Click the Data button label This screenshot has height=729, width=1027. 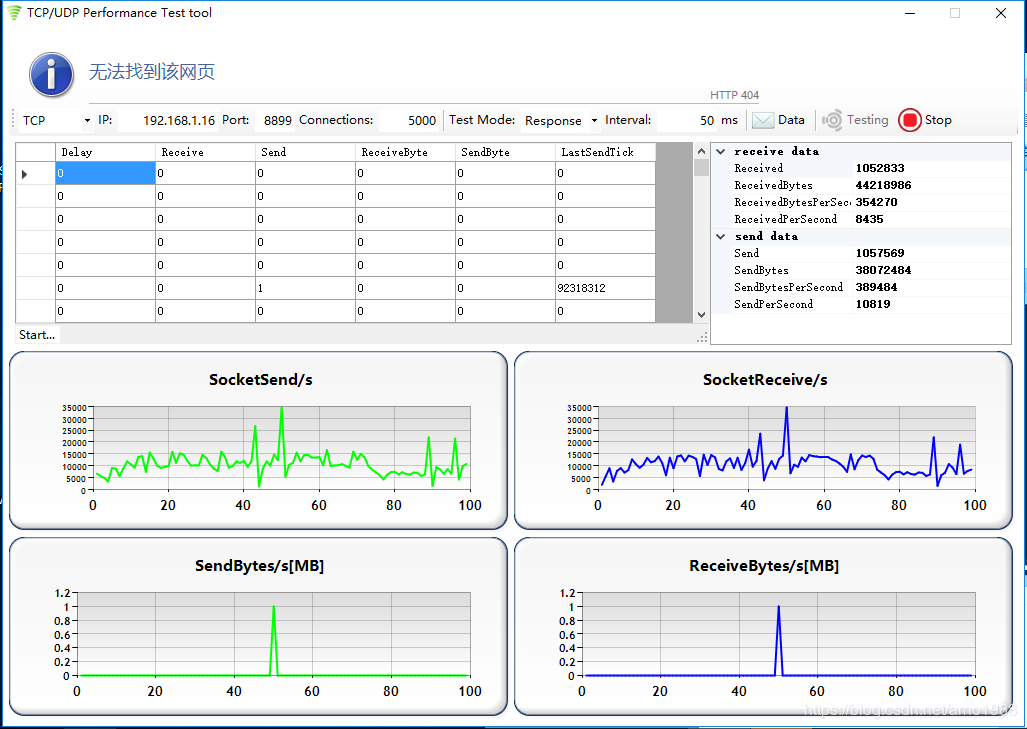click(791, 120)
